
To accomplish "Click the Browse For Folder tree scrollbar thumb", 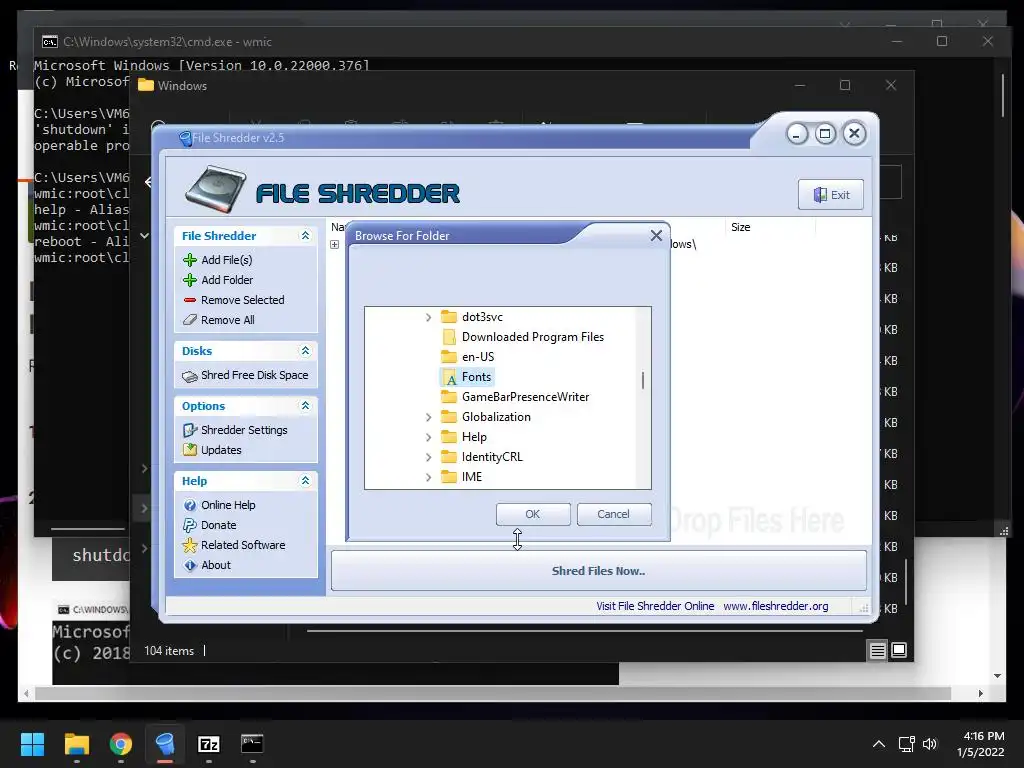I will tap(643, 380).
